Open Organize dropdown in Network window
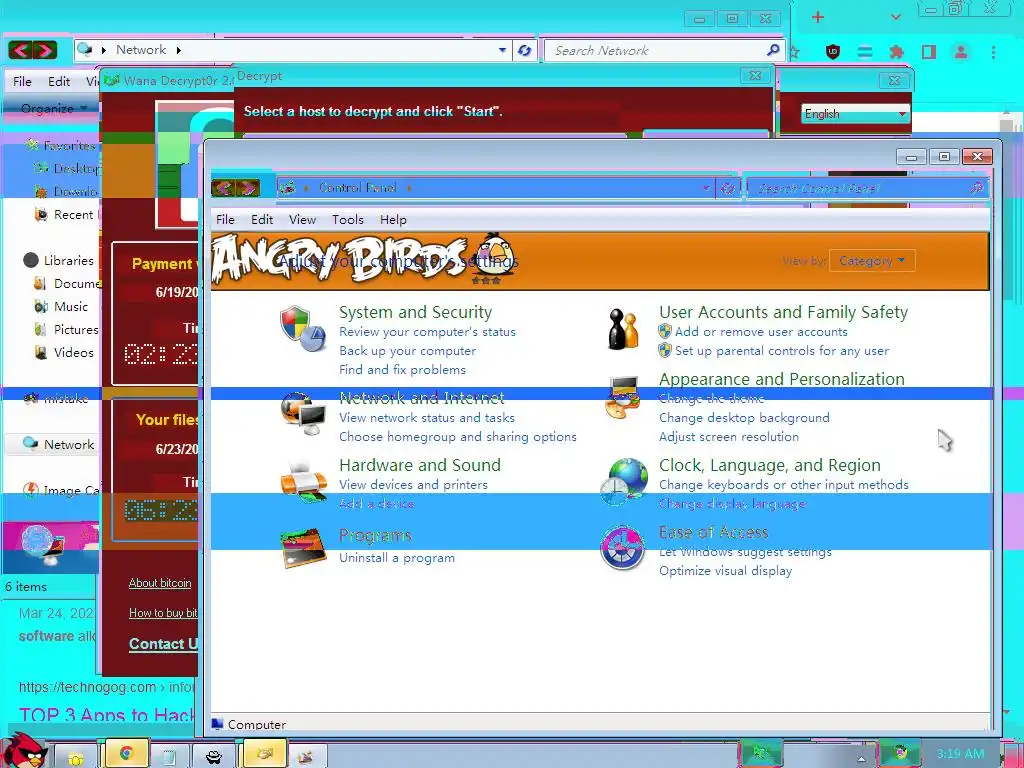 tap(53, 108)
